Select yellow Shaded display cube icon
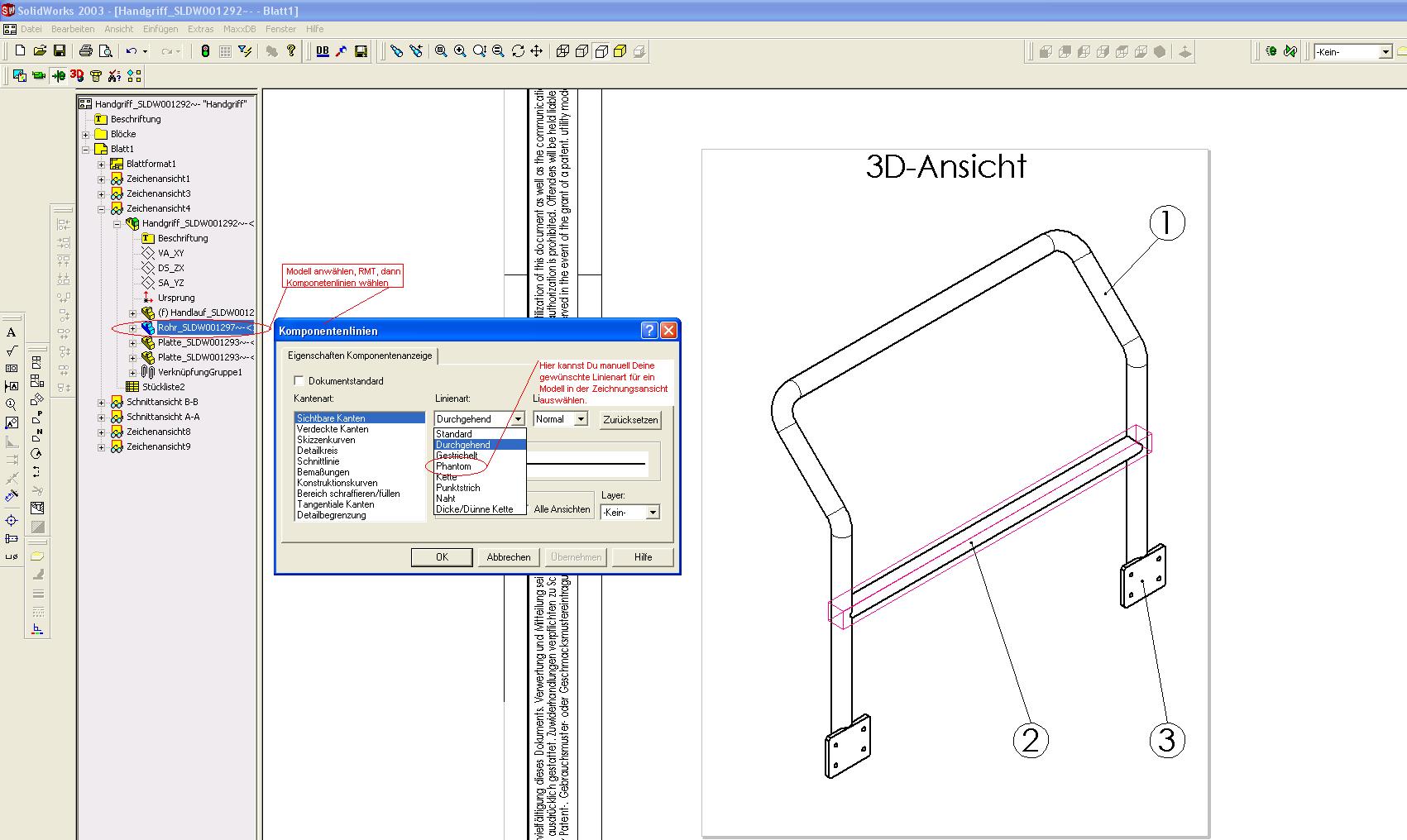Screen dimensions: 1407x840 [x=620, y=51]
